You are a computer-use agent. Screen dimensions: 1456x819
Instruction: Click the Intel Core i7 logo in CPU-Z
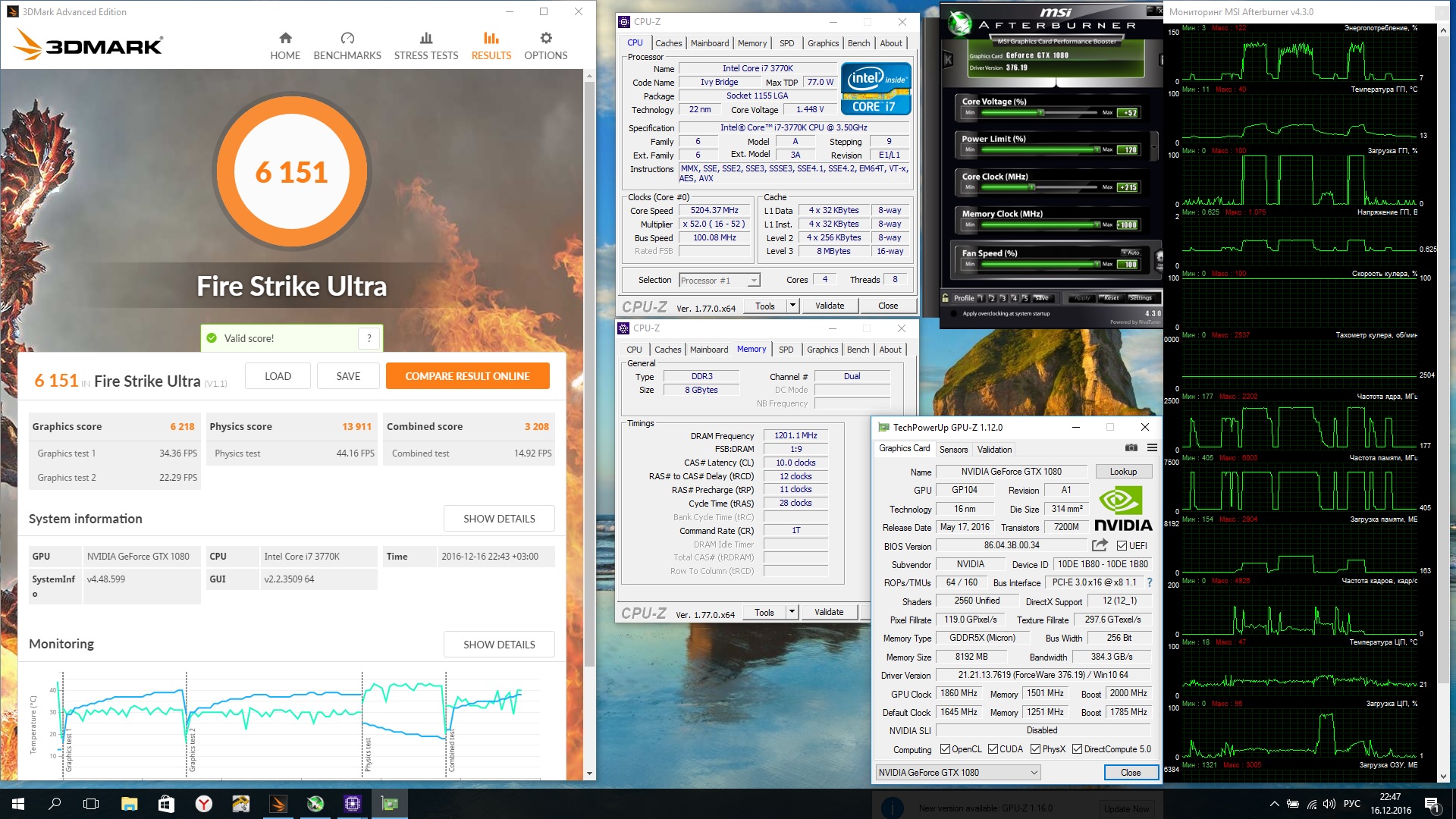pos(876,89)
